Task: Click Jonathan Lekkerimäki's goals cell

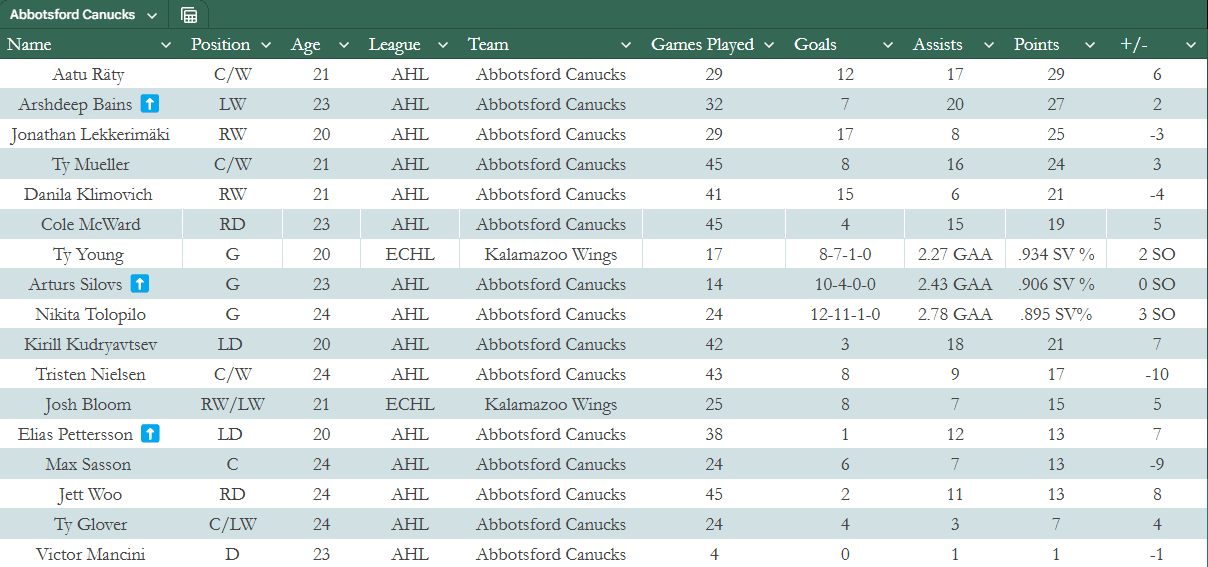Action: click(845, 134)
